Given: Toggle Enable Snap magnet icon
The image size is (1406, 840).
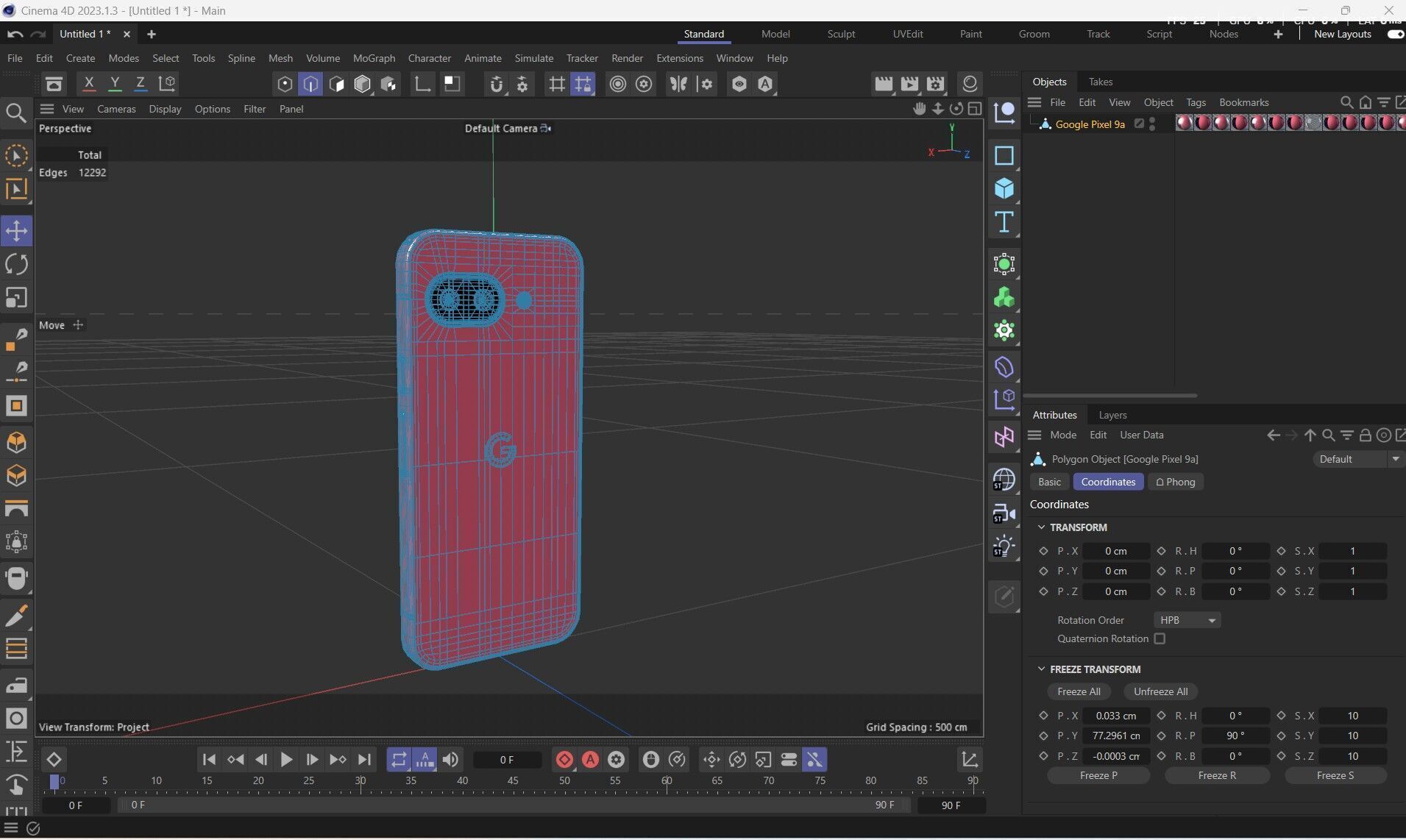Looking at the screenshot, I should pyautogui.click(x=497, y=84).
